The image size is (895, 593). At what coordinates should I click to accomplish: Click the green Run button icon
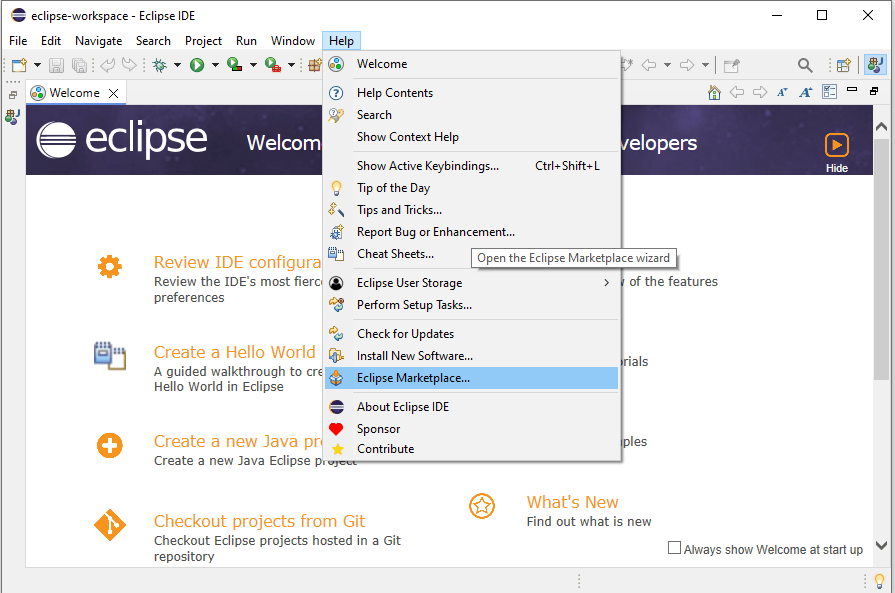[197, 65]
